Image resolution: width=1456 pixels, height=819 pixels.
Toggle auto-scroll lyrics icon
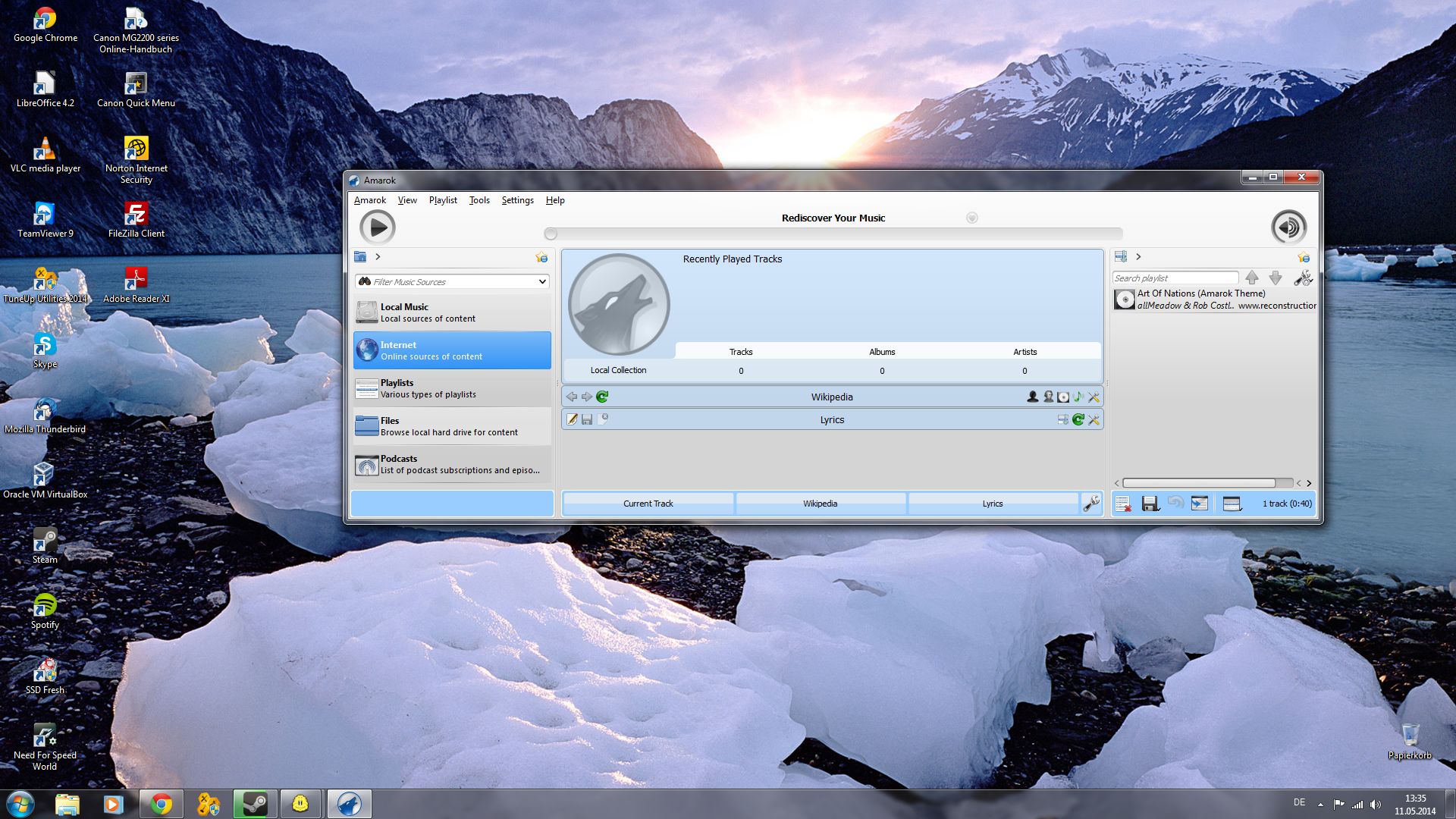click(1062, 419)
